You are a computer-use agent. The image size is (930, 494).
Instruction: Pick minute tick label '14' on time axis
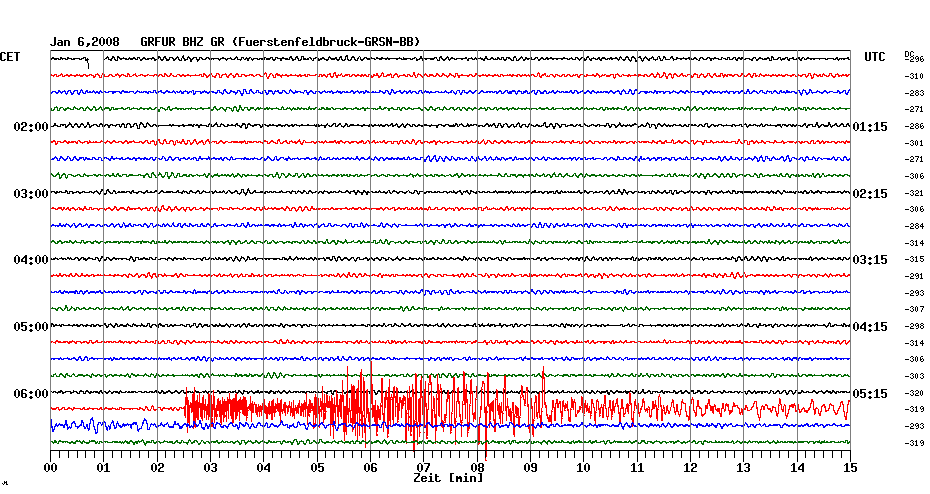point(797,468)
